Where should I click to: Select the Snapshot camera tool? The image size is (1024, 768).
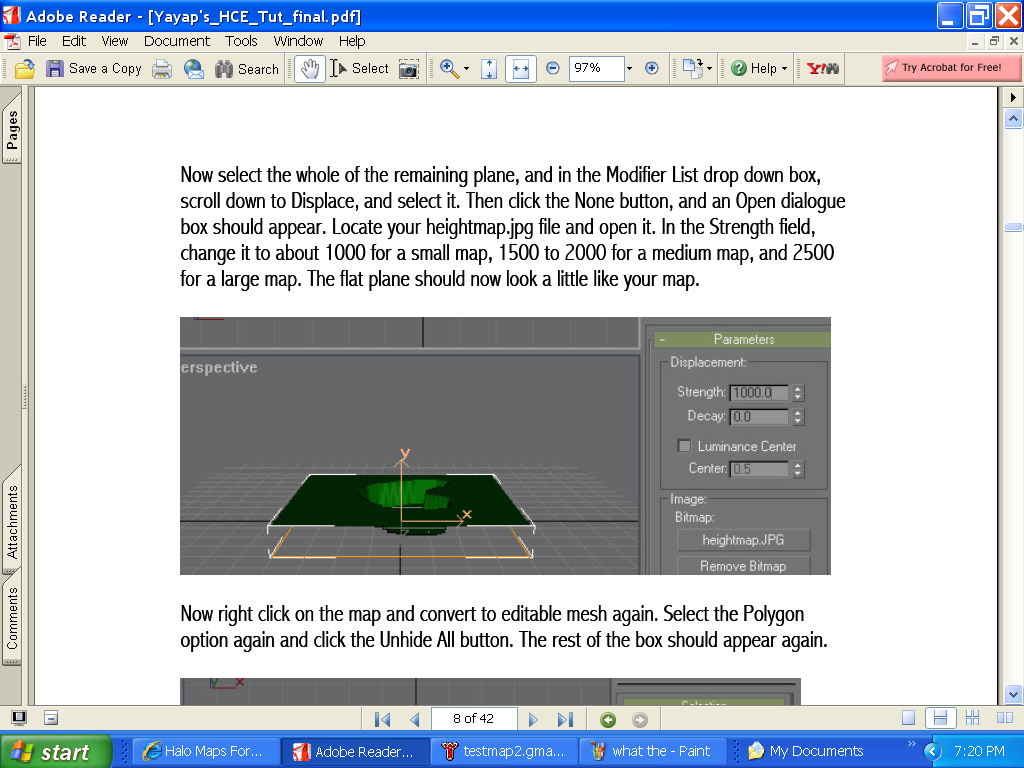[x=409, y=69]
